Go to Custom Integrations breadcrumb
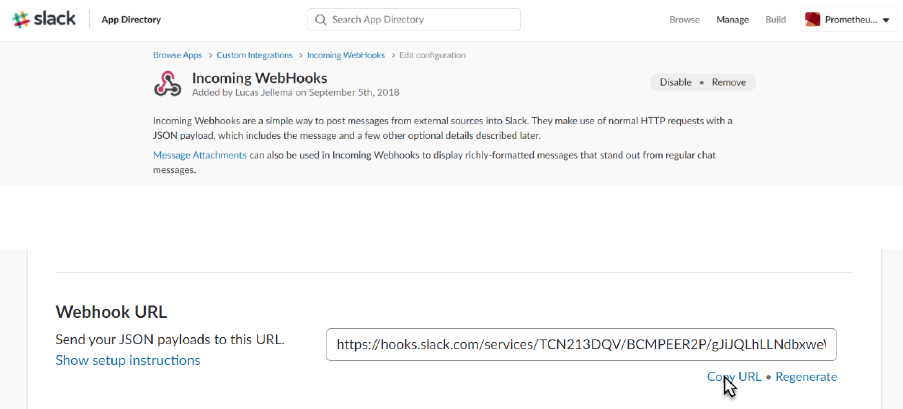Screen dimensions: 903x409 (x=254, y=55)
